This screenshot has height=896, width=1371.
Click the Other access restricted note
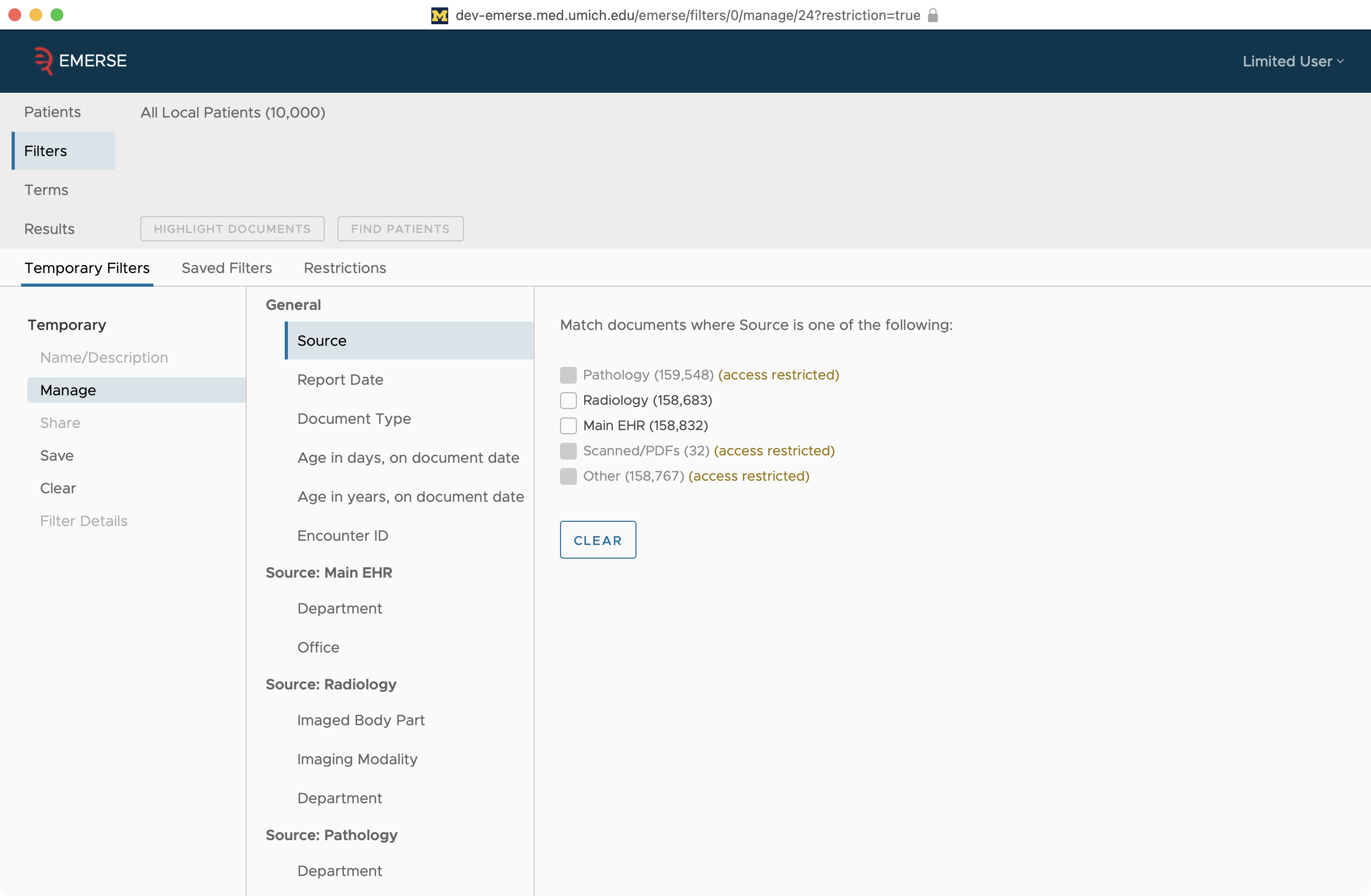click(x=749, y=476)
